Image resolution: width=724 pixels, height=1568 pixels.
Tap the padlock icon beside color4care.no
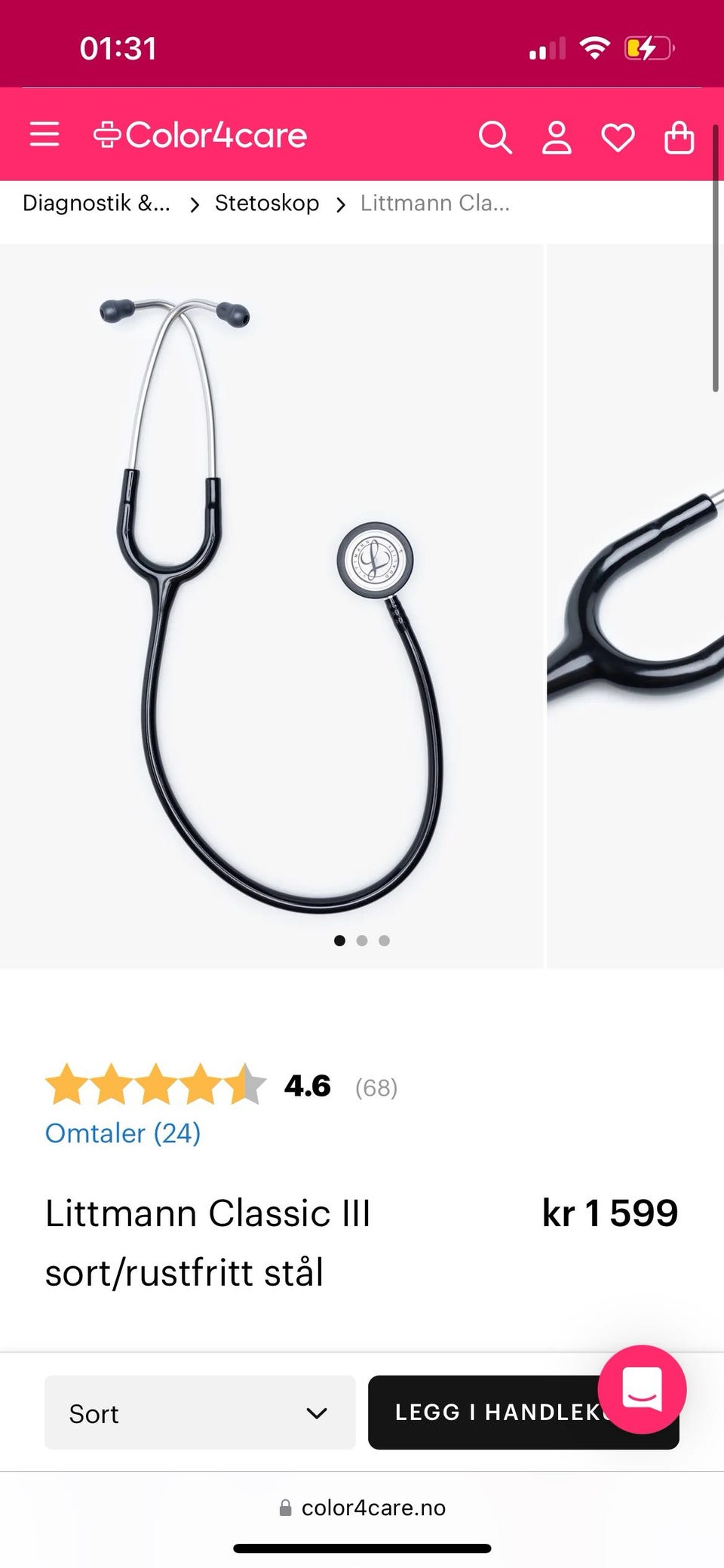(x=285, y=1508)
